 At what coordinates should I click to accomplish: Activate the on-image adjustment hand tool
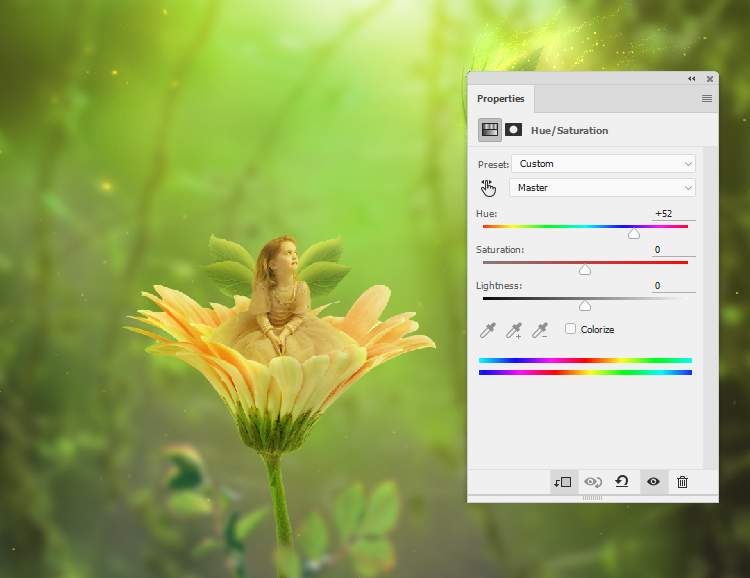488,188
